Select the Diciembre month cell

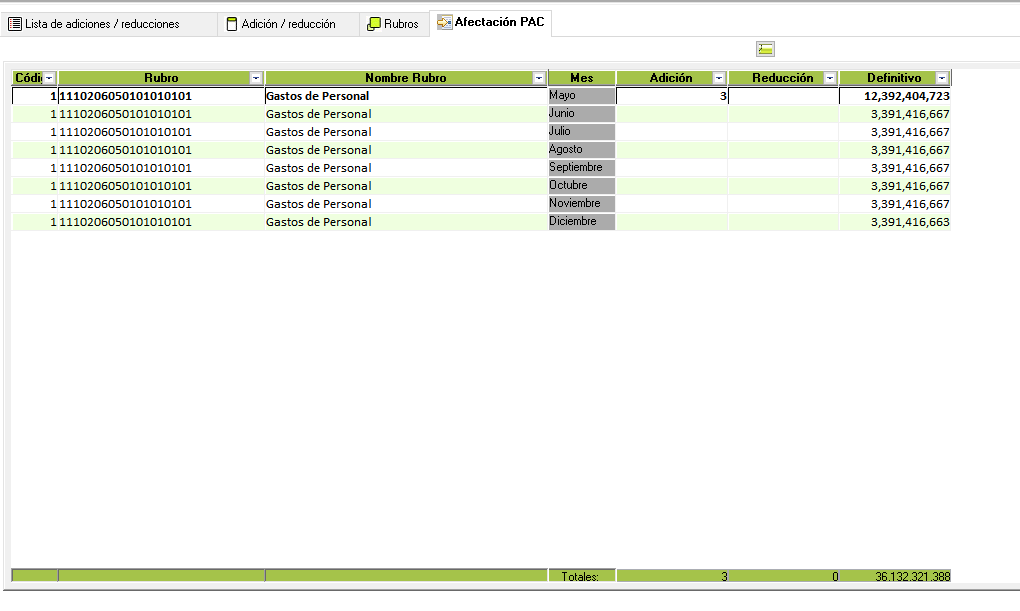(x=581, y=222)
